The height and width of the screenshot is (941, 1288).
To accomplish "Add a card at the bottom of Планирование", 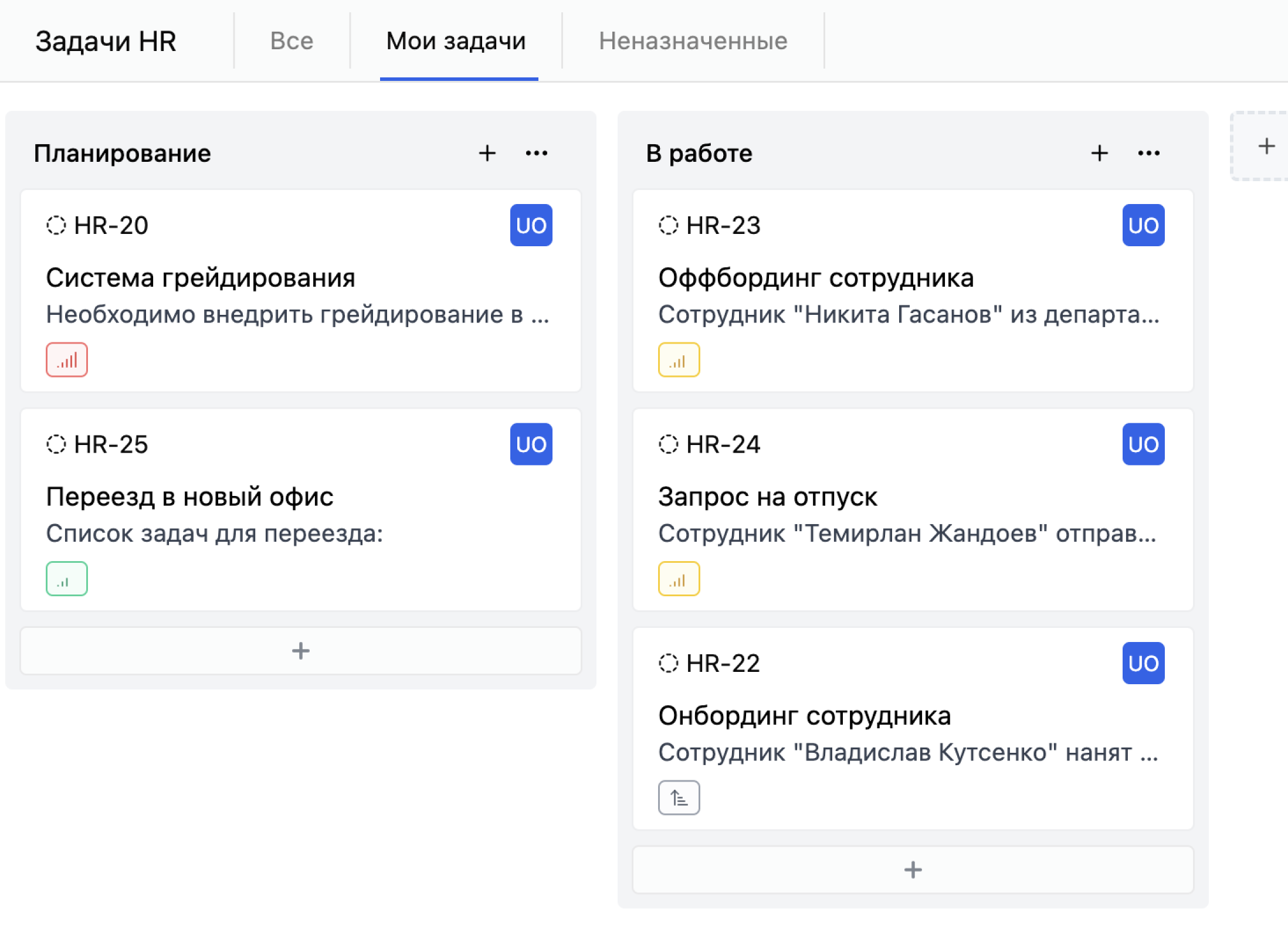I will tap(300, 650).
